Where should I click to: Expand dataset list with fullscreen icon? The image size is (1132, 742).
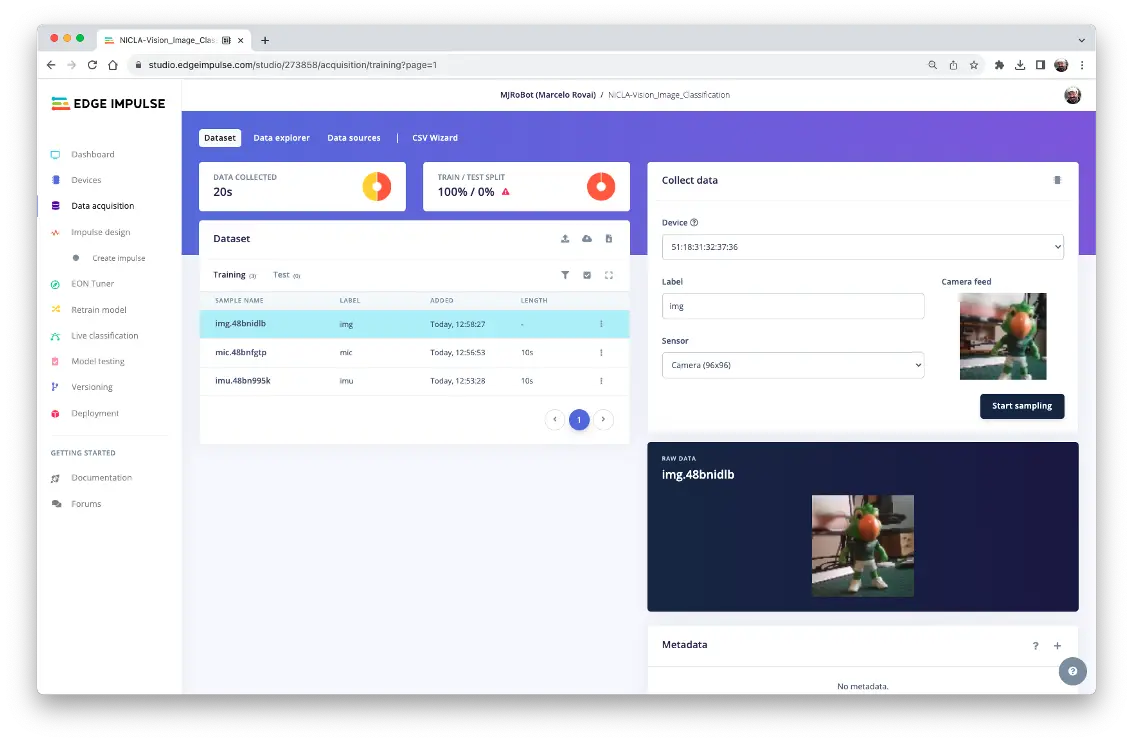coord(609,275)
